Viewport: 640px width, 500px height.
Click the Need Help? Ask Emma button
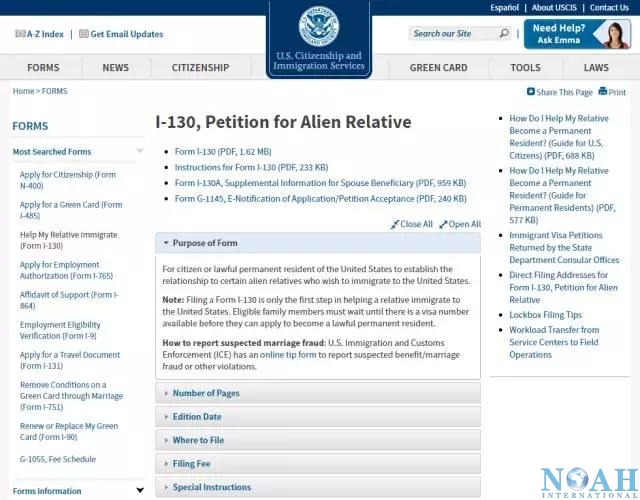[x=577, y=34]
